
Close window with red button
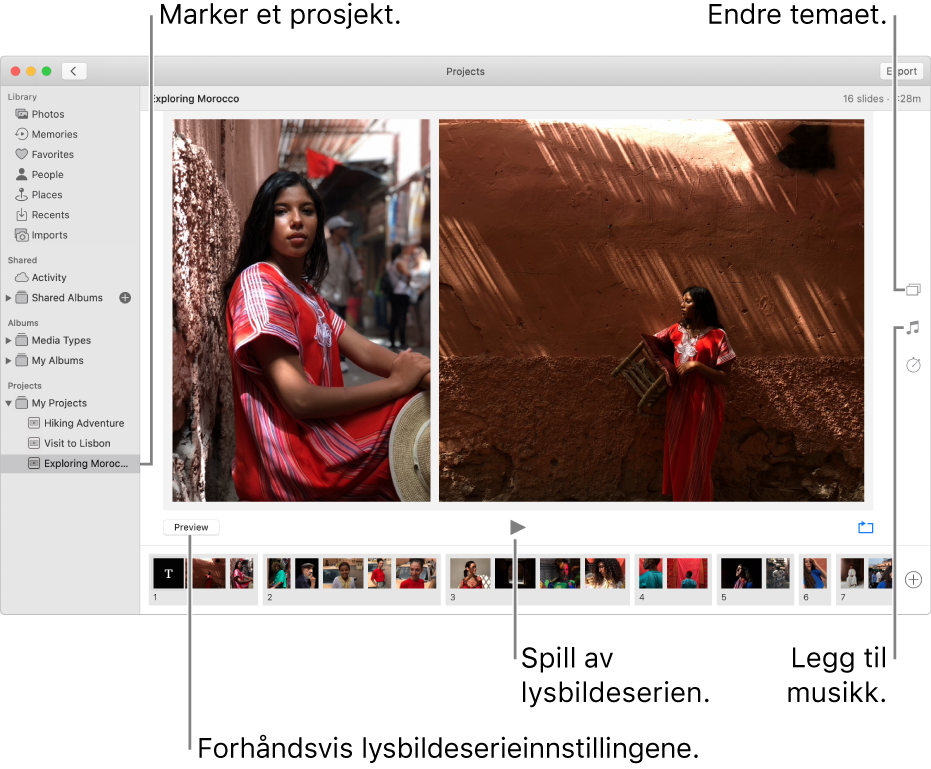[15, 71]
